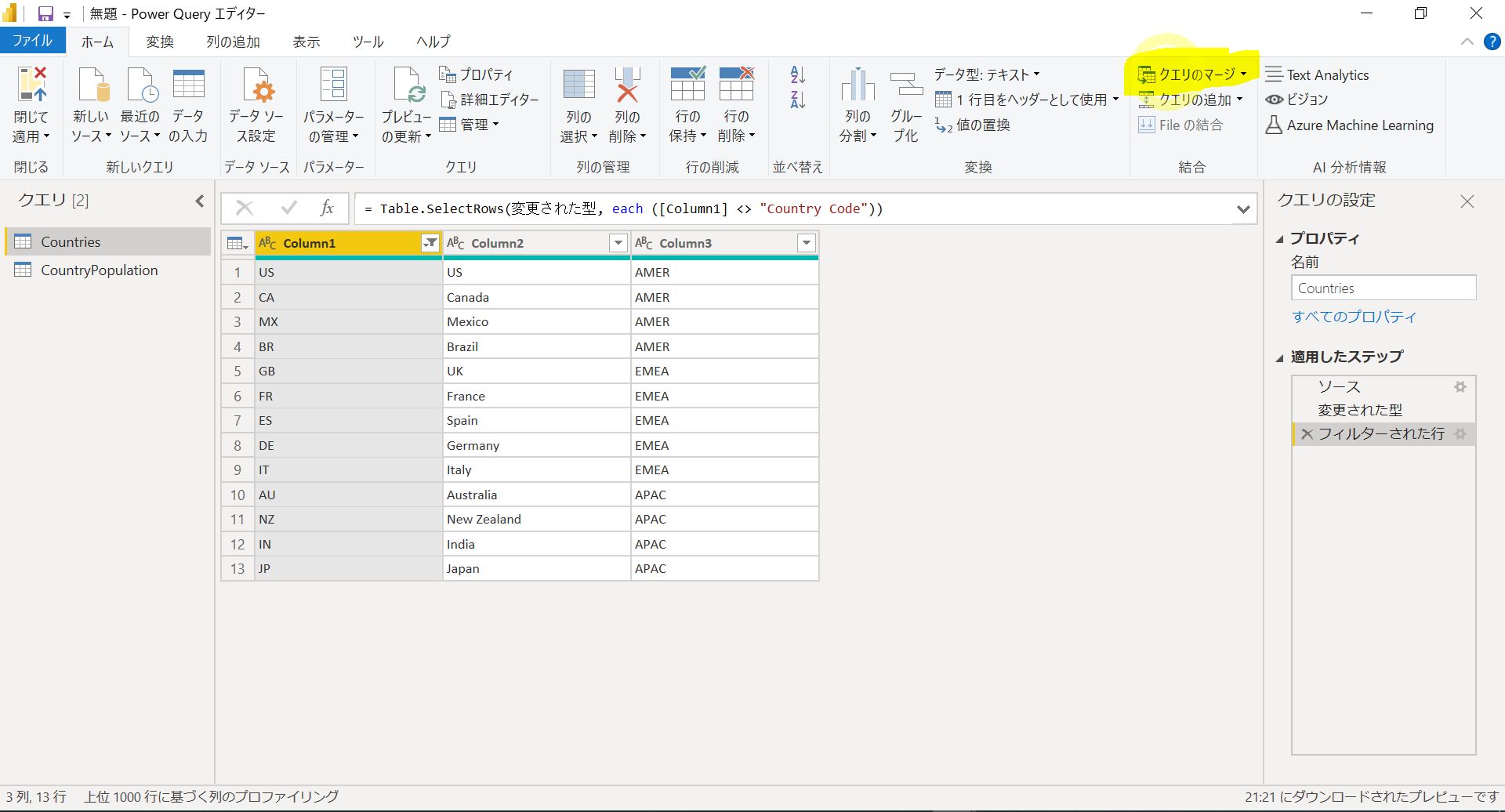This screenshot has height=812, width=1505.
Task: Click the 行の削除 (Remove Rows) icon
Action: pos(736,84)
